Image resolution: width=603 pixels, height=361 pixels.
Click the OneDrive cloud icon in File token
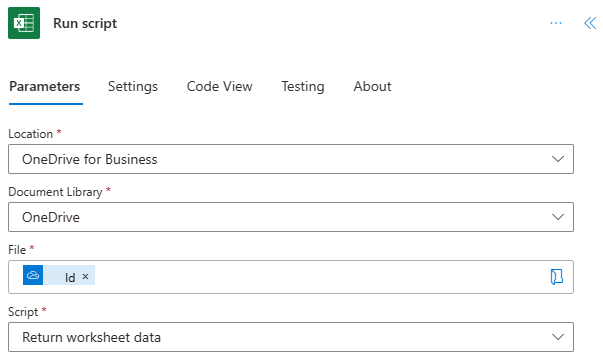[33, 275]
